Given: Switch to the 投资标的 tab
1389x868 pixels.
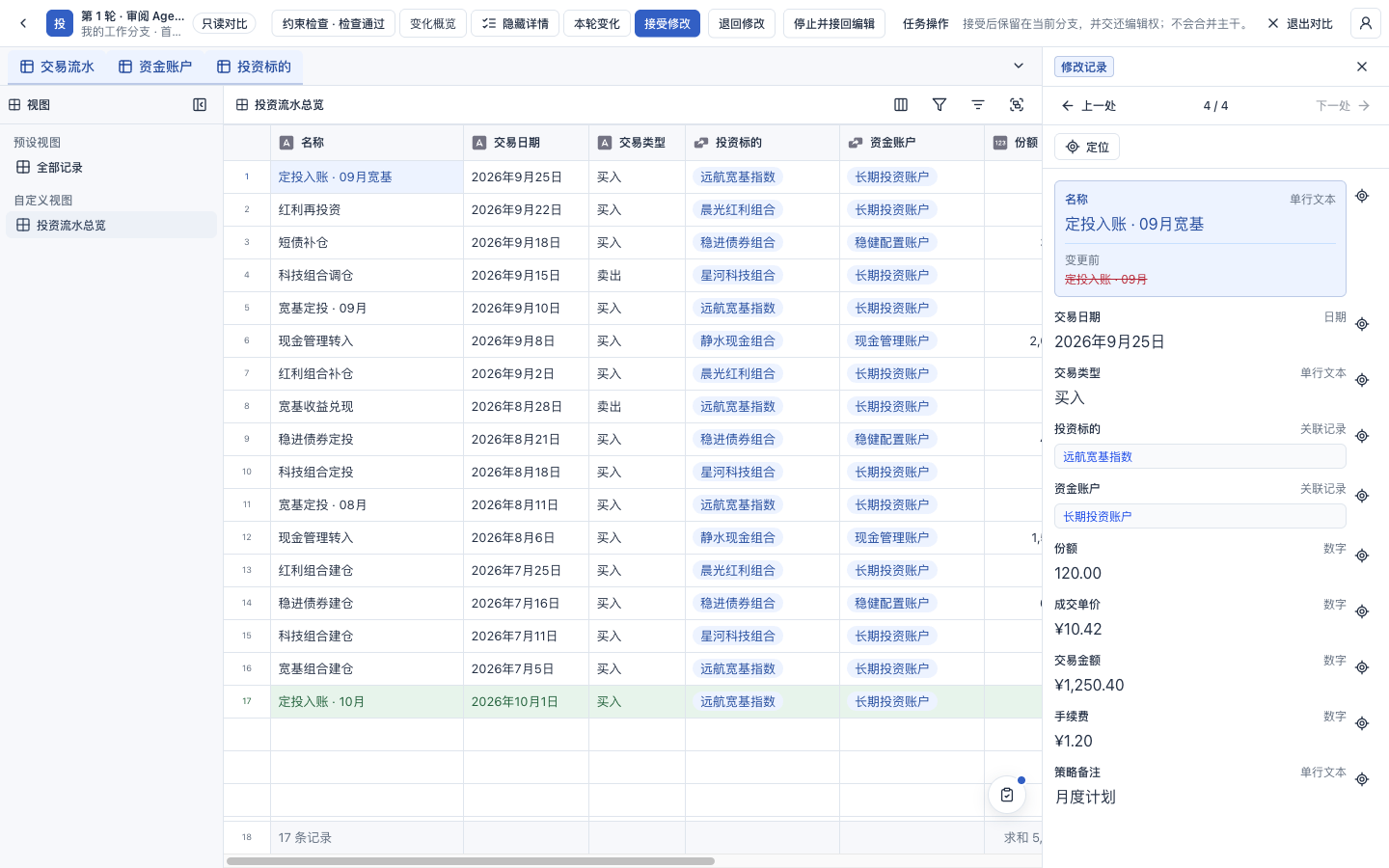Looking at the screenshot, I should [254, 67].
